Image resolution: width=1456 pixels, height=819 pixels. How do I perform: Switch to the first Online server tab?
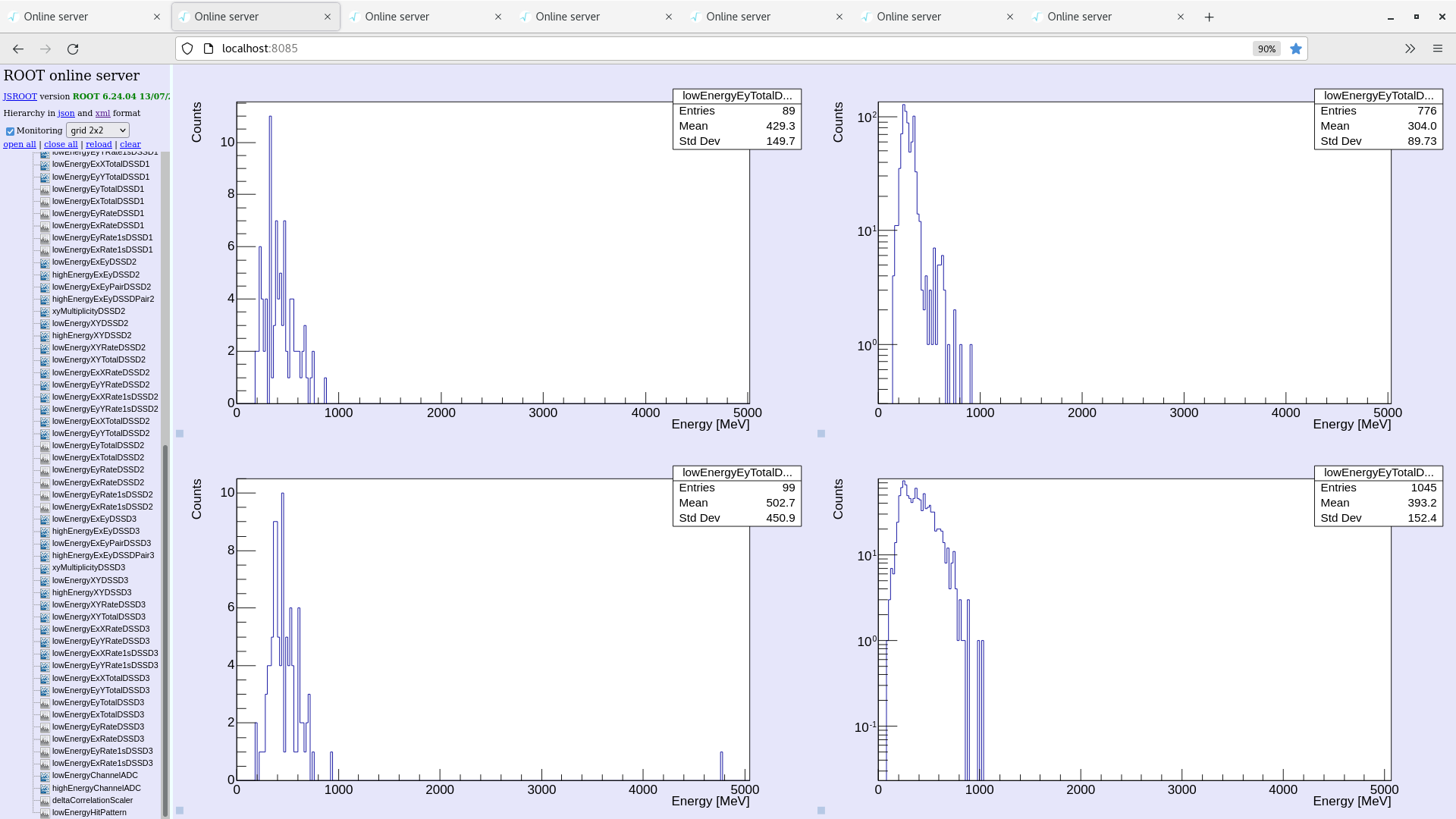(76, 17)
